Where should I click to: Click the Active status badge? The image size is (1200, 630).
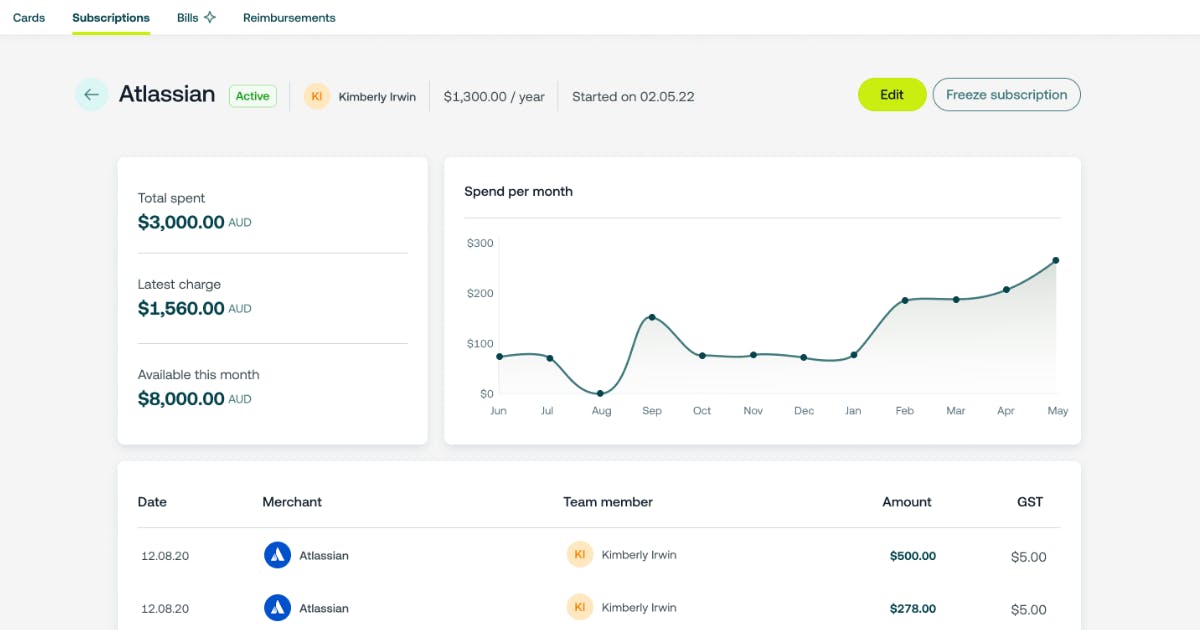[x=252, y=96]
